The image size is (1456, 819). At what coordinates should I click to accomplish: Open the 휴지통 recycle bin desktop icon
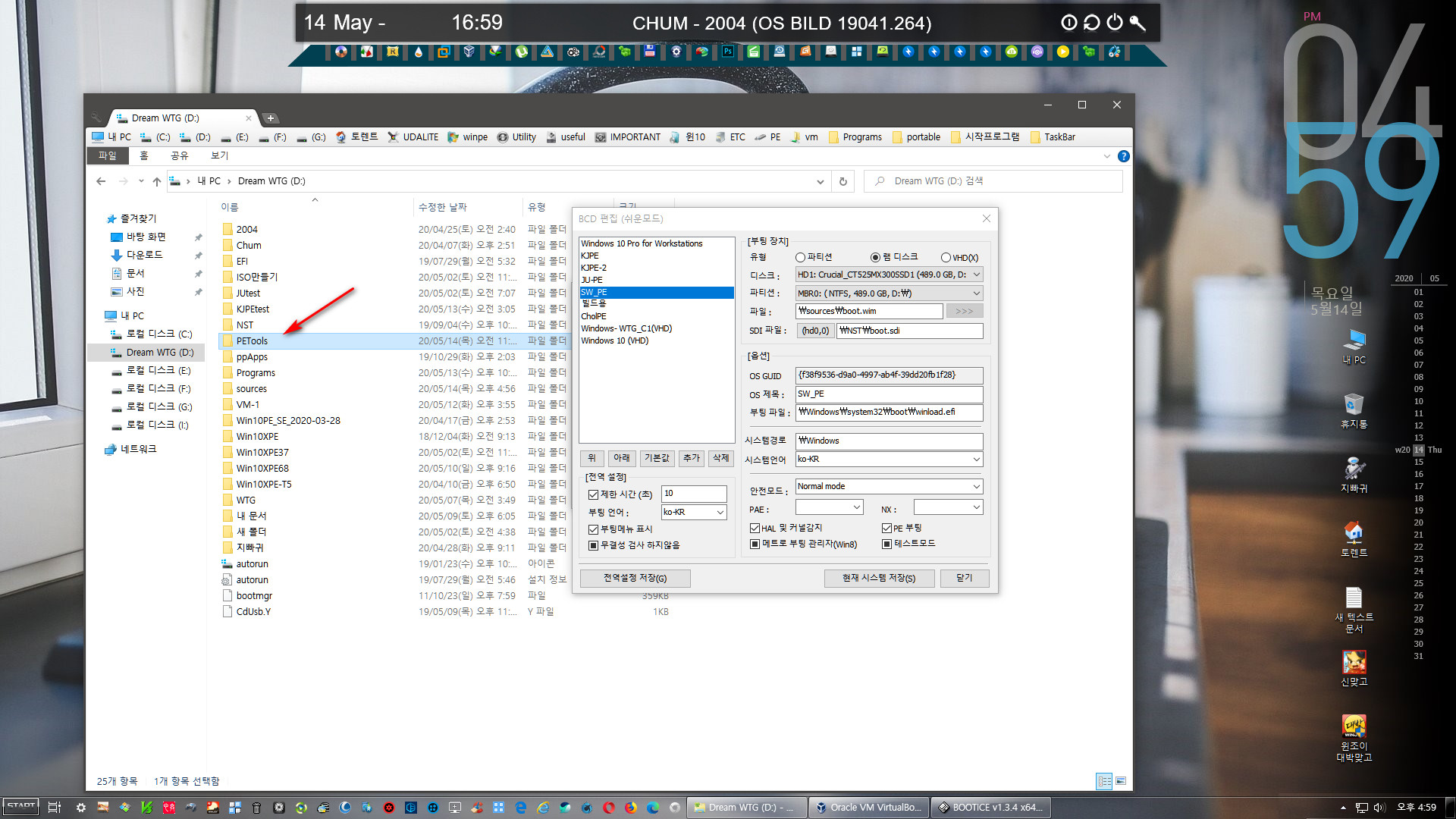1354,410
